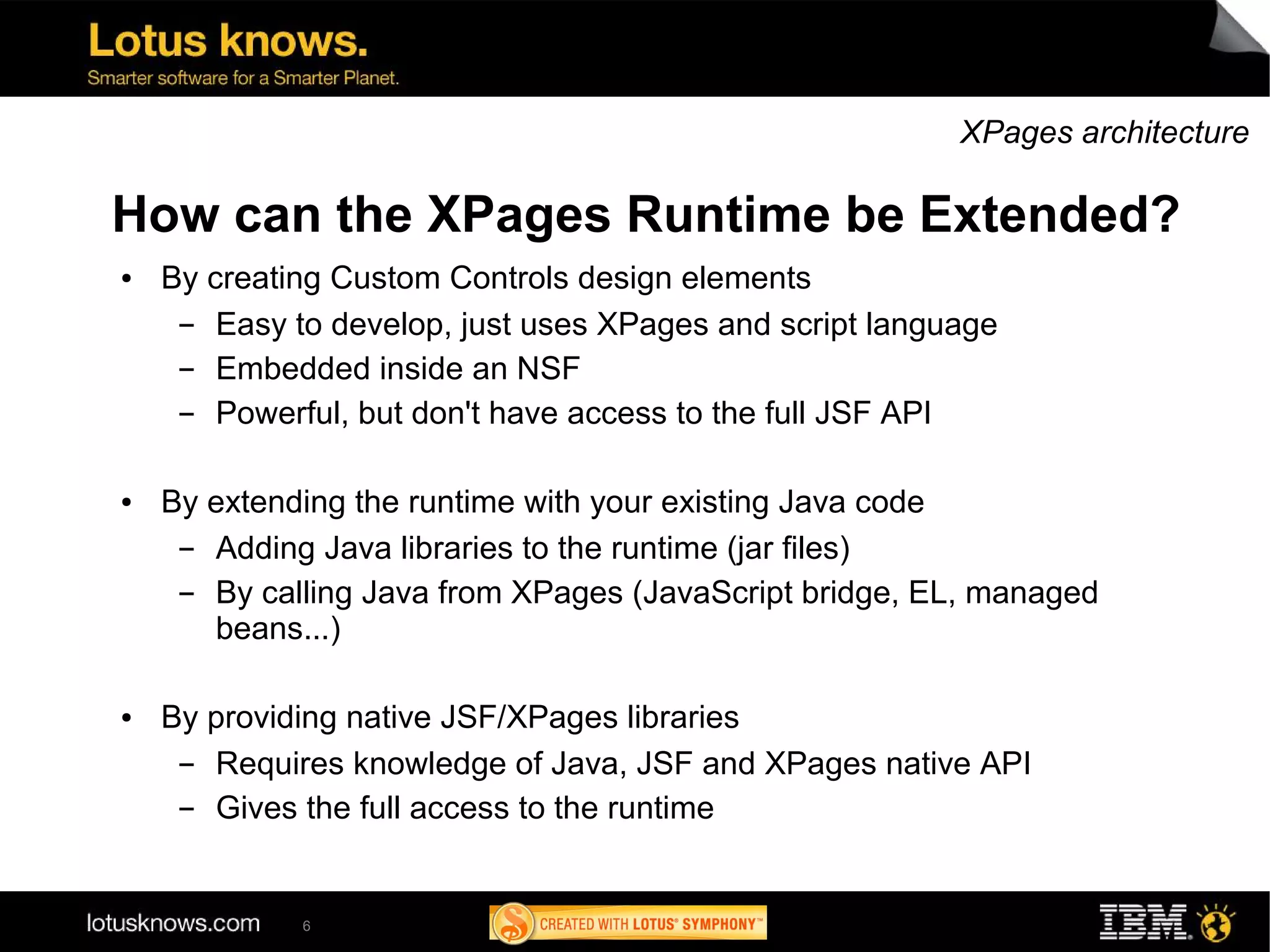Click the smarter planet globe icon
The height and width of the screenshot is (952, 1270).
(x=1216, y=923)
